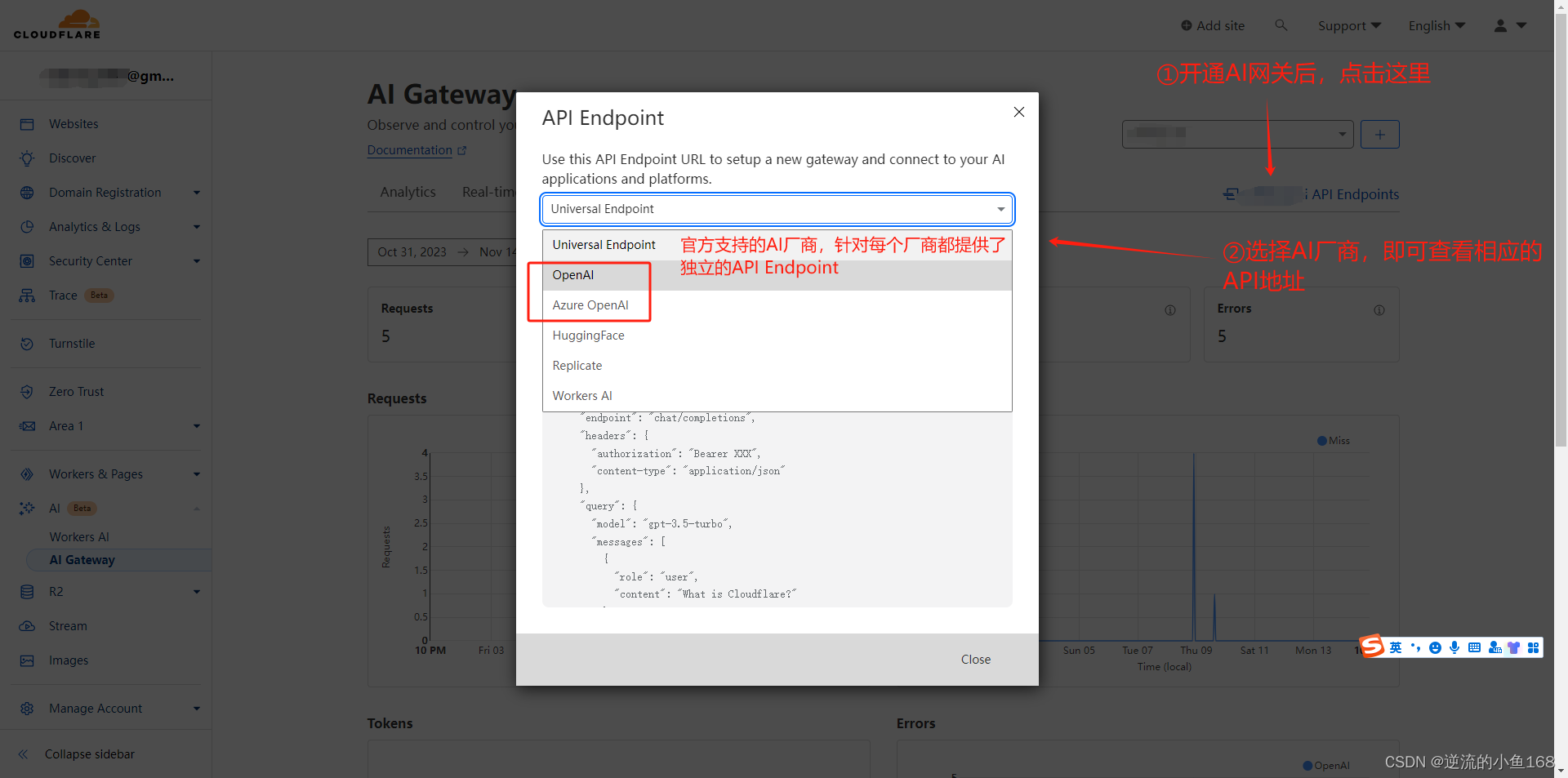This screenshot has width=1568, height=778.
Task: Click the OpenAI legend dot in Errors chart
Action: tap(1307, 766)
